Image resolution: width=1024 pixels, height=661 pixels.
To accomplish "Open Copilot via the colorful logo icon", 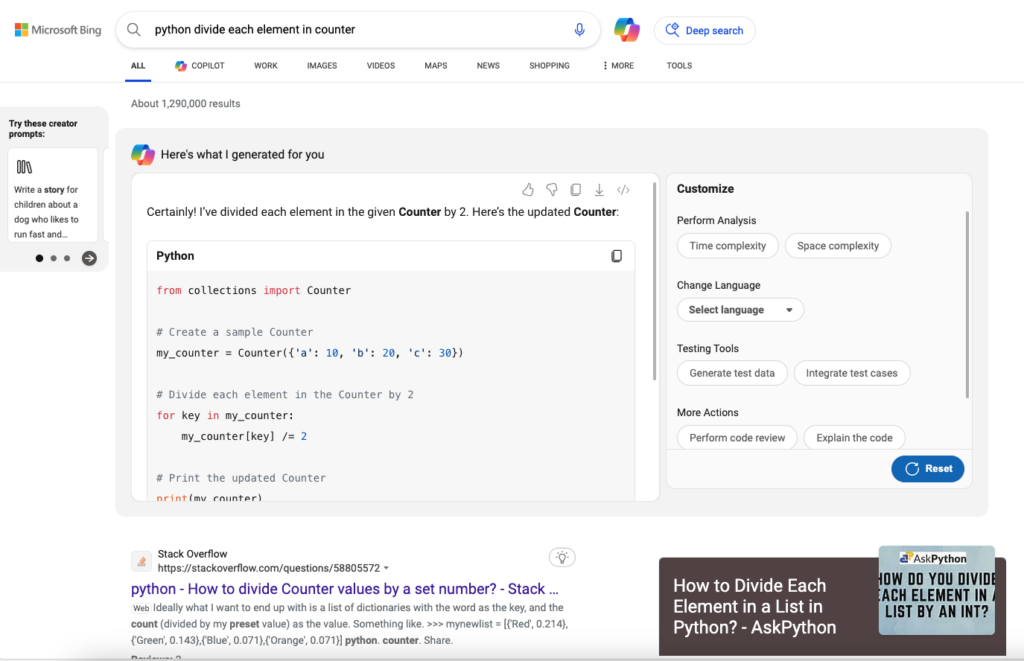I will click(627, 30).
